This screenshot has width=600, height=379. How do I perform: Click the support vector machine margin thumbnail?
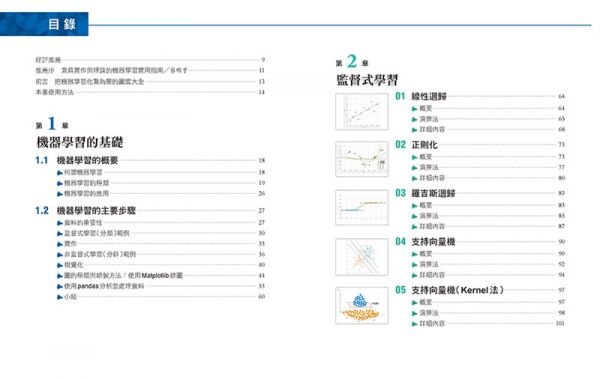tap(362, 257)
